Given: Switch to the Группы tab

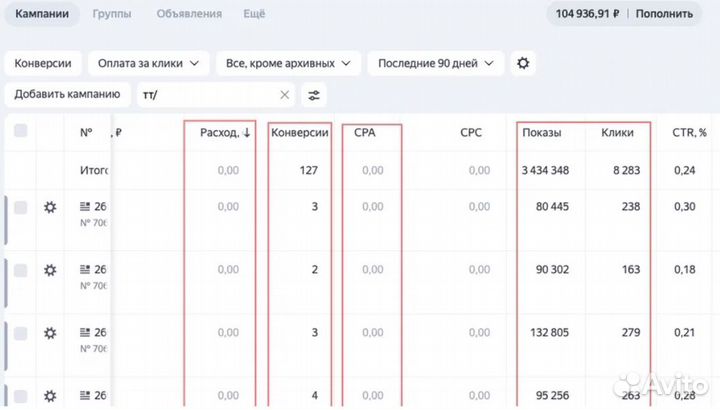Looking at the screenshot, I should tap(111, 14).
